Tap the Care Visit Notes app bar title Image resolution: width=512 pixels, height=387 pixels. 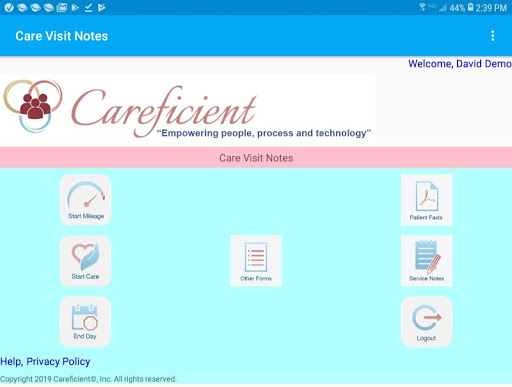(62, 36)
